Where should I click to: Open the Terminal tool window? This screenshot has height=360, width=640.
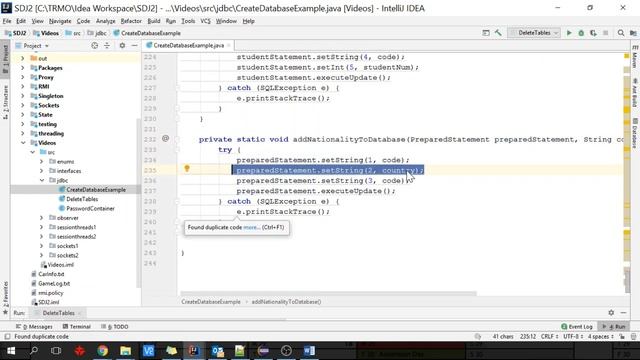point(77,327)
